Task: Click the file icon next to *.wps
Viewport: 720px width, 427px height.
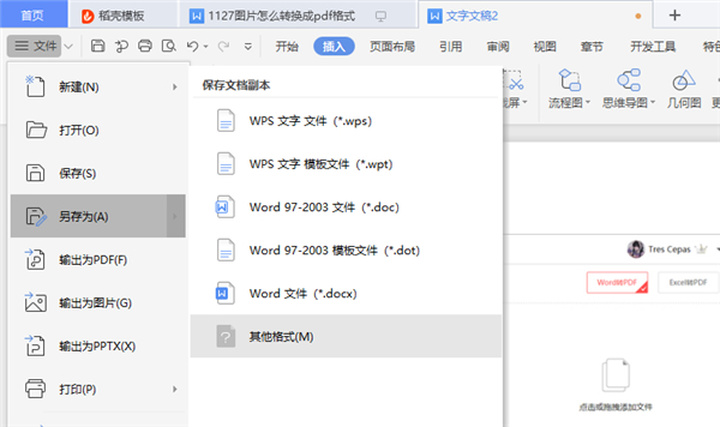Action: (225, 121)
